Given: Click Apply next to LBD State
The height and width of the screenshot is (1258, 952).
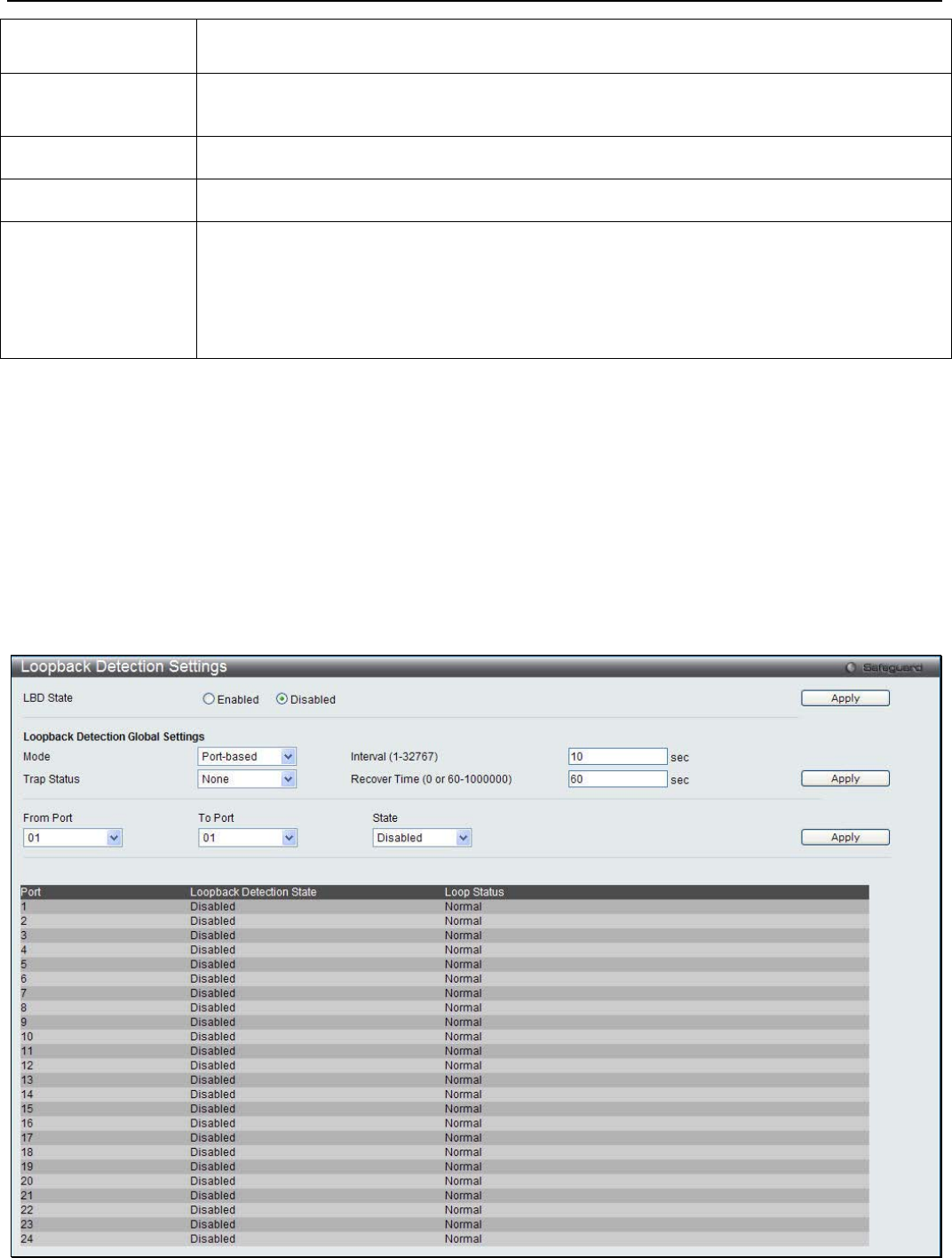Looking at the screenshot, I should 845,698.
